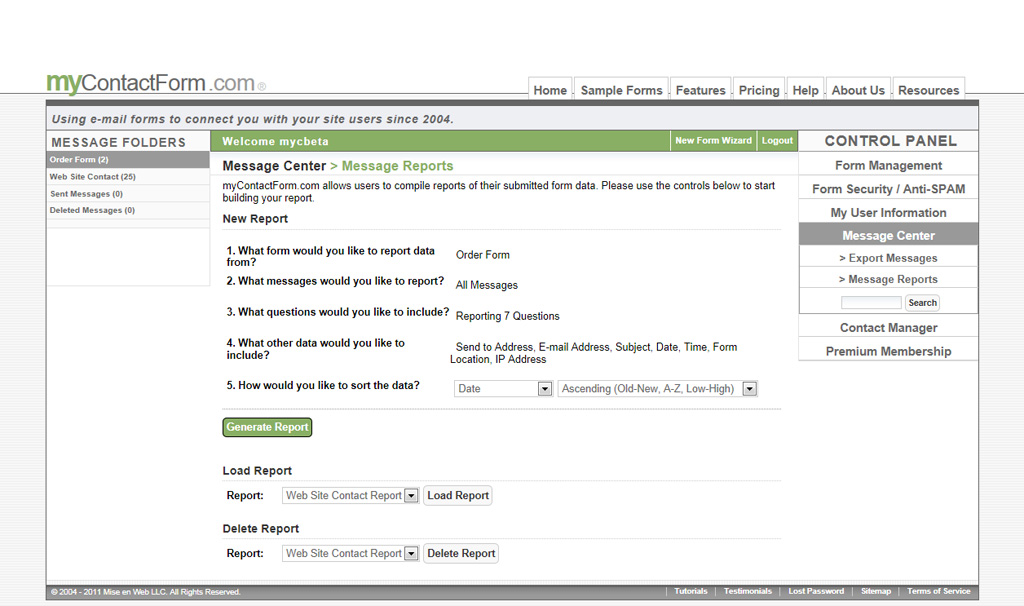Click the Generate Report button
Image resolution: width=1024 pixels, height=606 pixels.
pyautogui.click(x=267, y=427)
